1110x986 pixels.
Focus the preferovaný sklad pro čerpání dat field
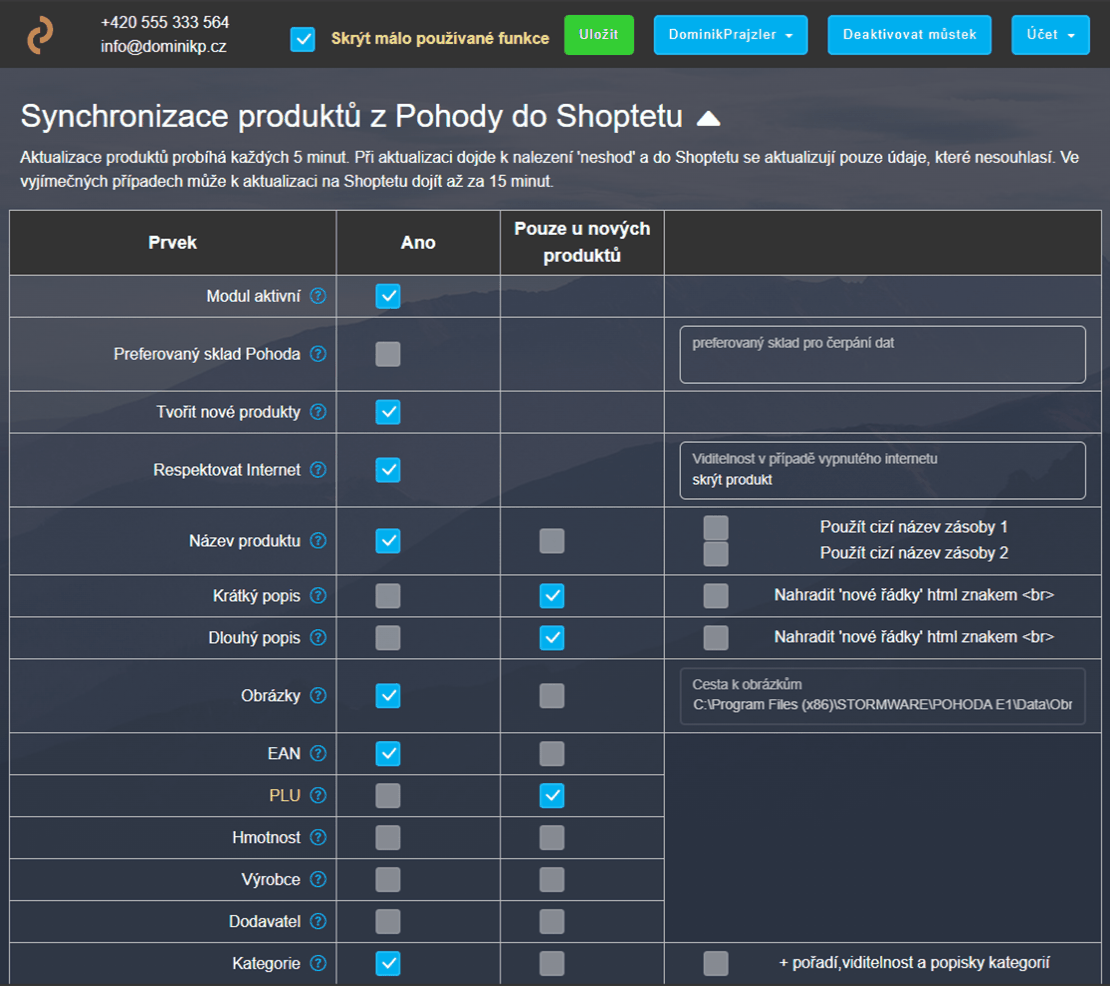(883, 355)
